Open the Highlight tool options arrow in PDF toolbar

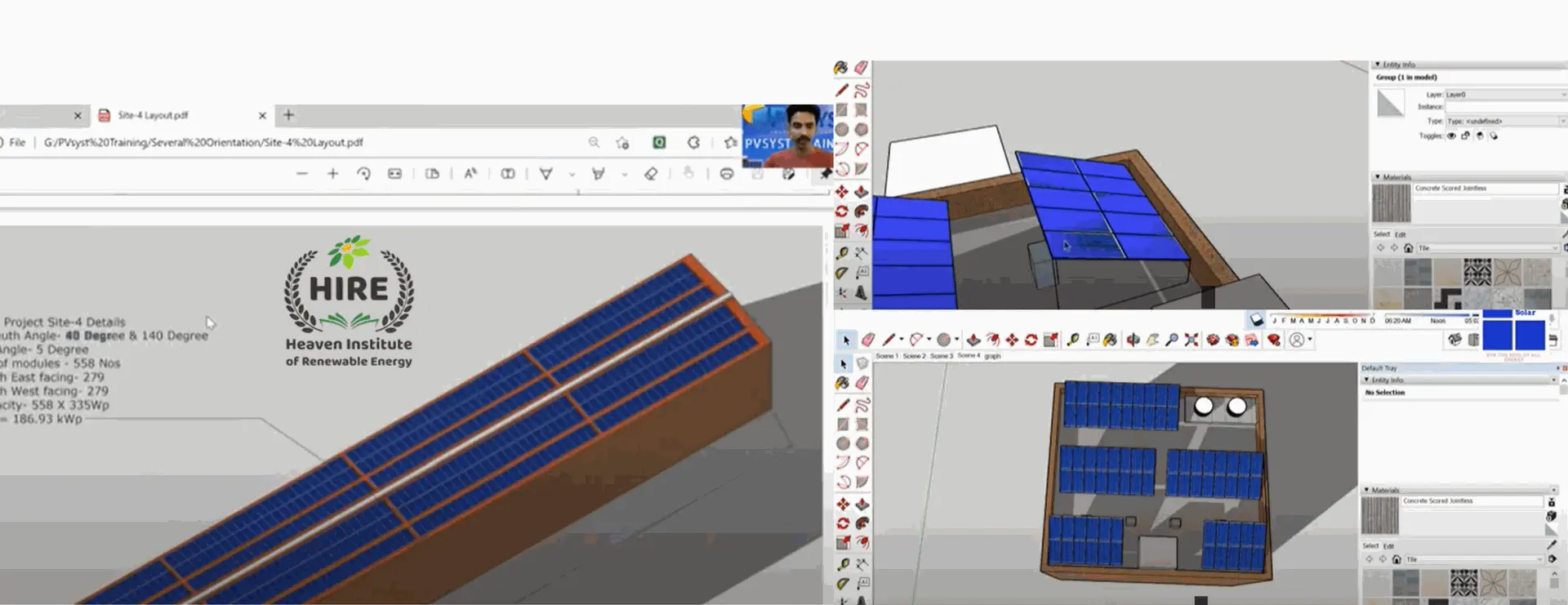click(x=624, y=174)
